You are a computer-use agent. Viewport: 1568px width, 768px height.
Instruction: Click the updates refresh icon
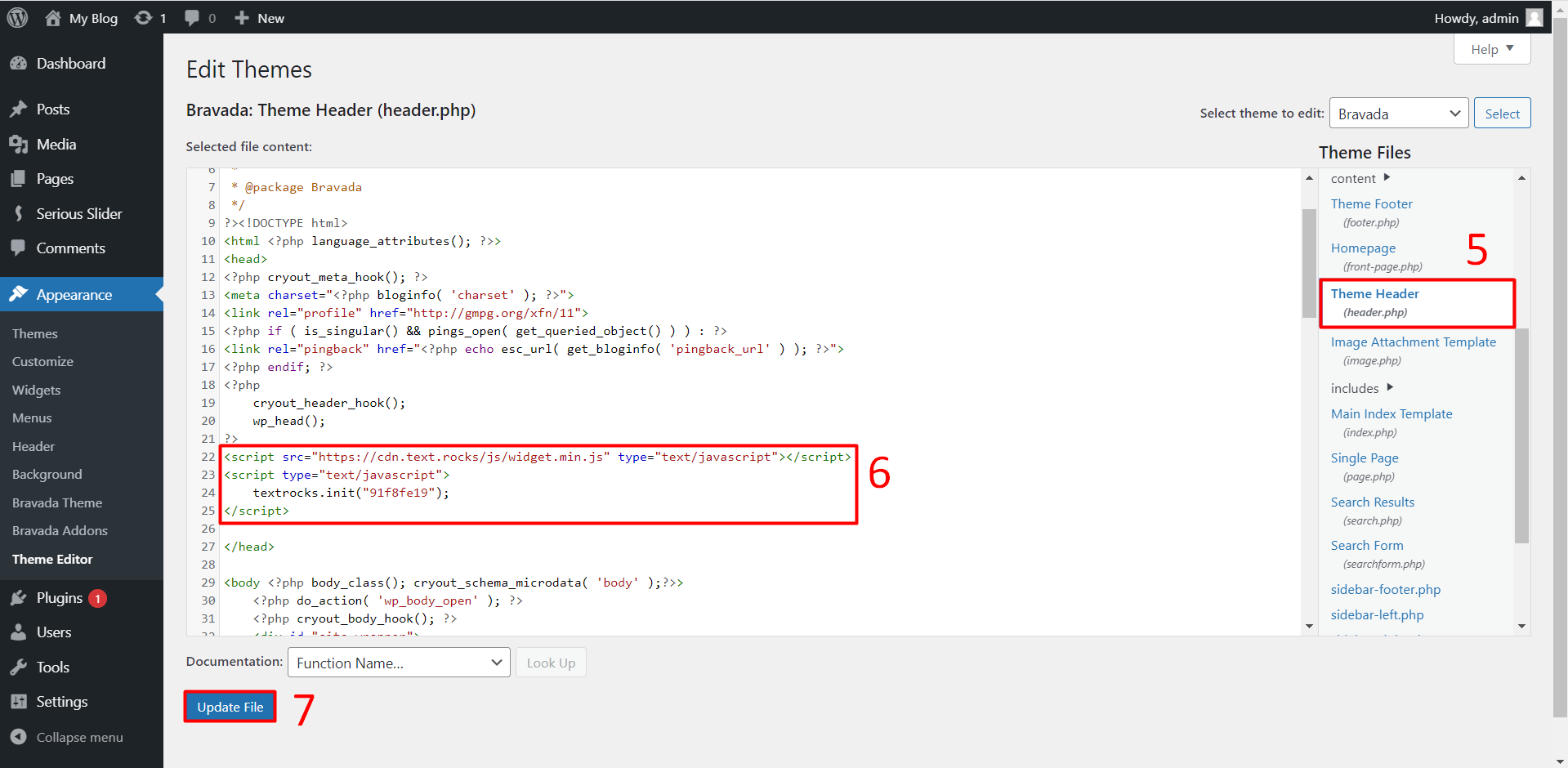coord(144,18)
